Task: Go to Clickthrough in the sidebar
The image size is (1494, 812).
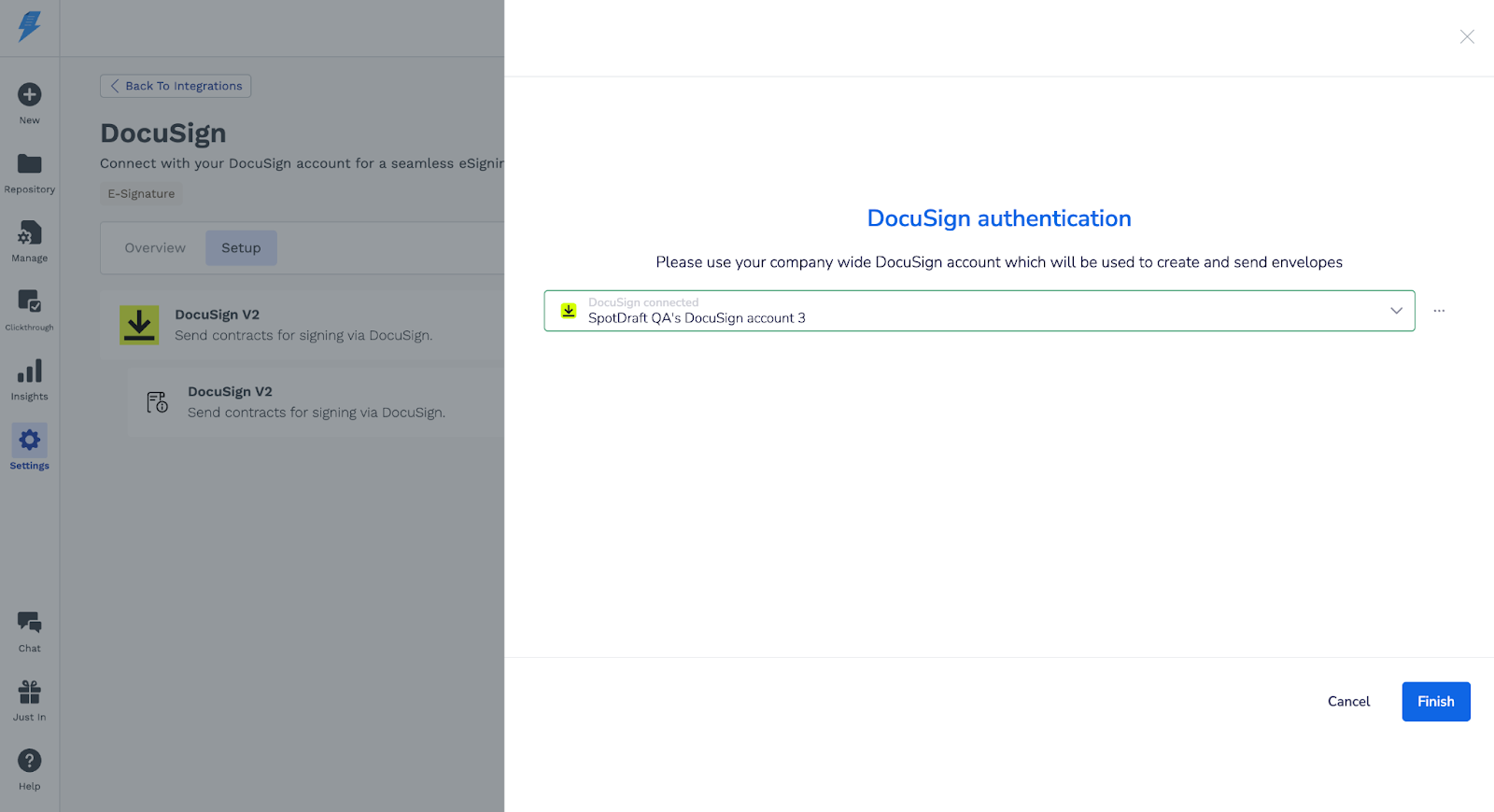Action: click(x=30, y=302)
